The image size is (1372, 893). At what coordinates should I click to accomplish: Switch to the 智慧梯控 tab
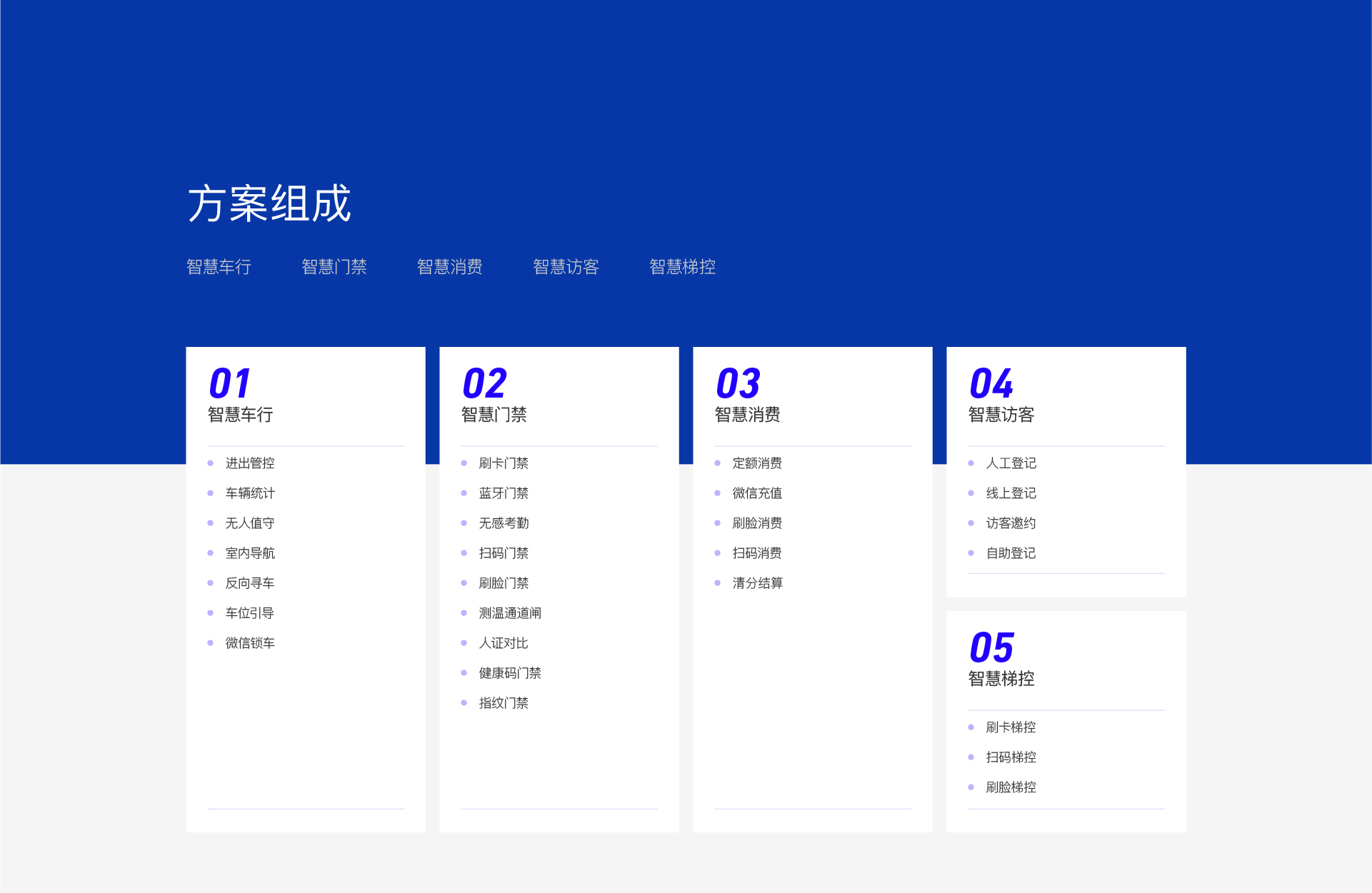(x=682, y=267)
